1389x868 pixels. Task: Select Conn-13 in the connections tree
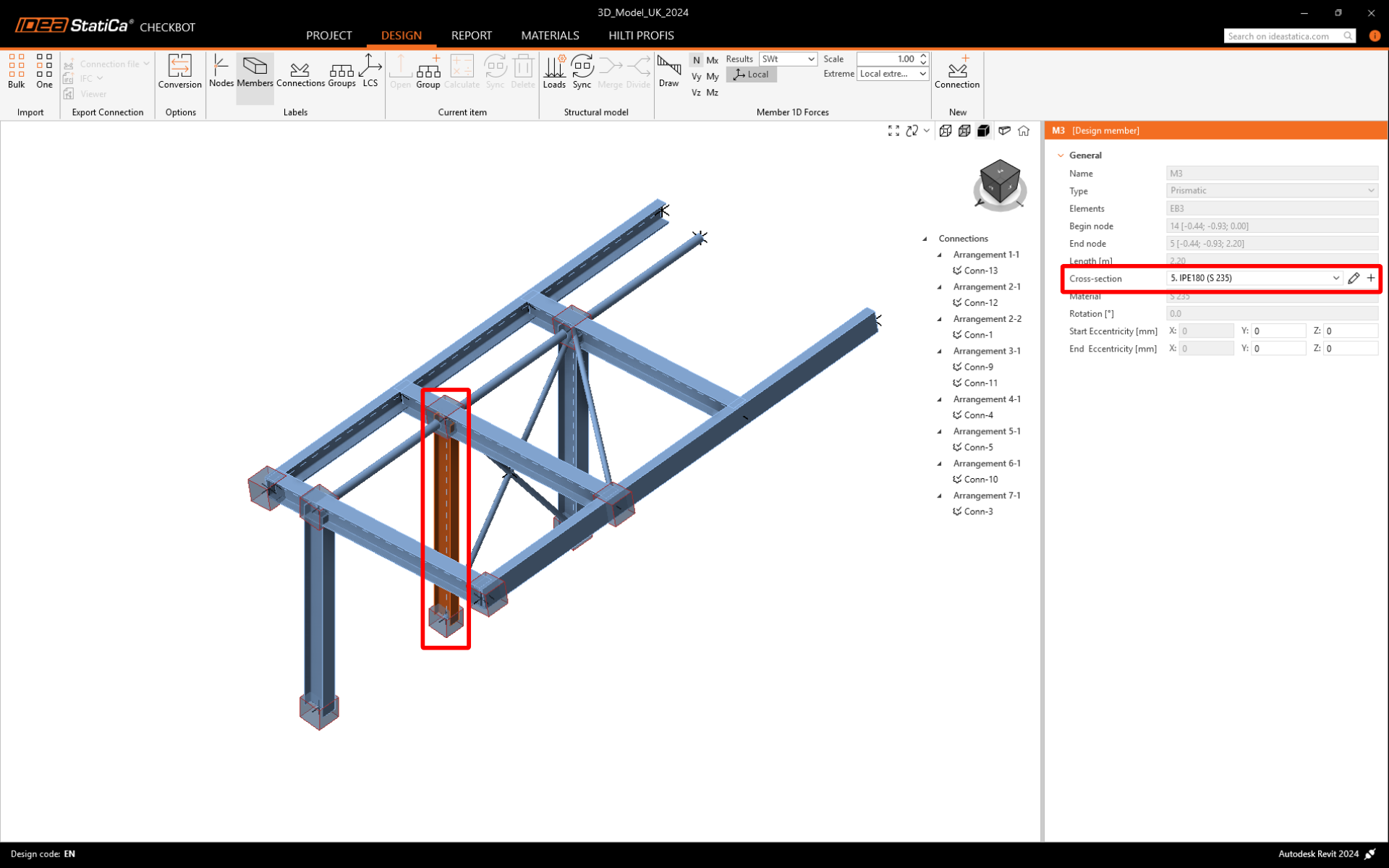click(x=980, y=271)
